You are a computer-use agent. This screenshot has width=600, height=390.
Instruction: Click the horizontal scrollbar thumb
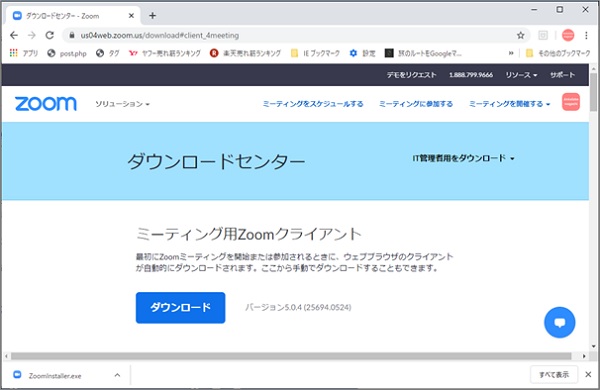pyautogui.click(x=291, y=356)
